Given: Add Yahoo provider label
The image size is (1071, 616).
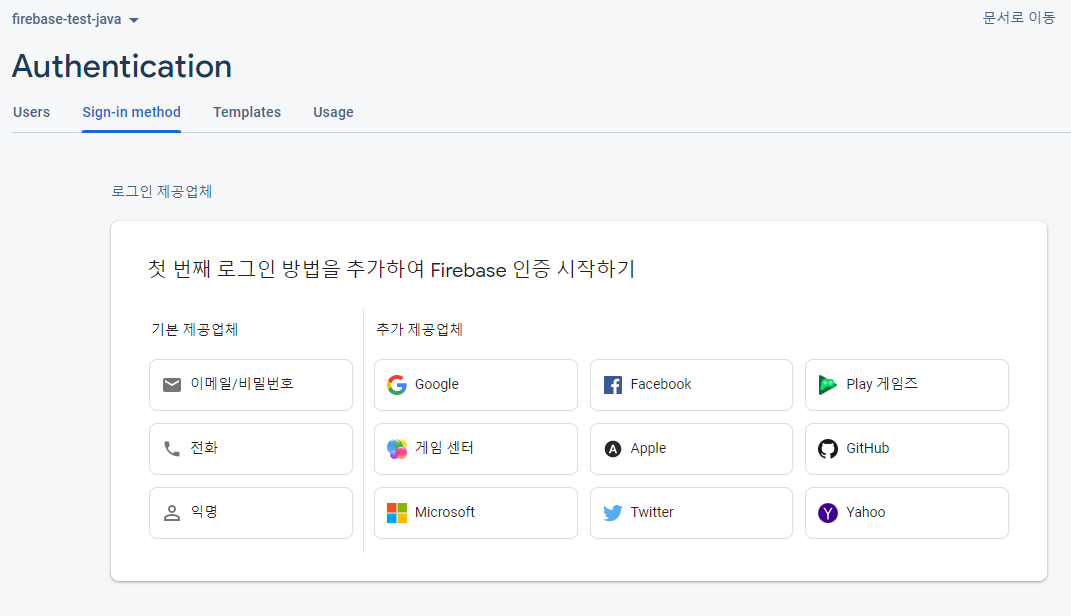Looking at the screenshot, I should point(865,512).
